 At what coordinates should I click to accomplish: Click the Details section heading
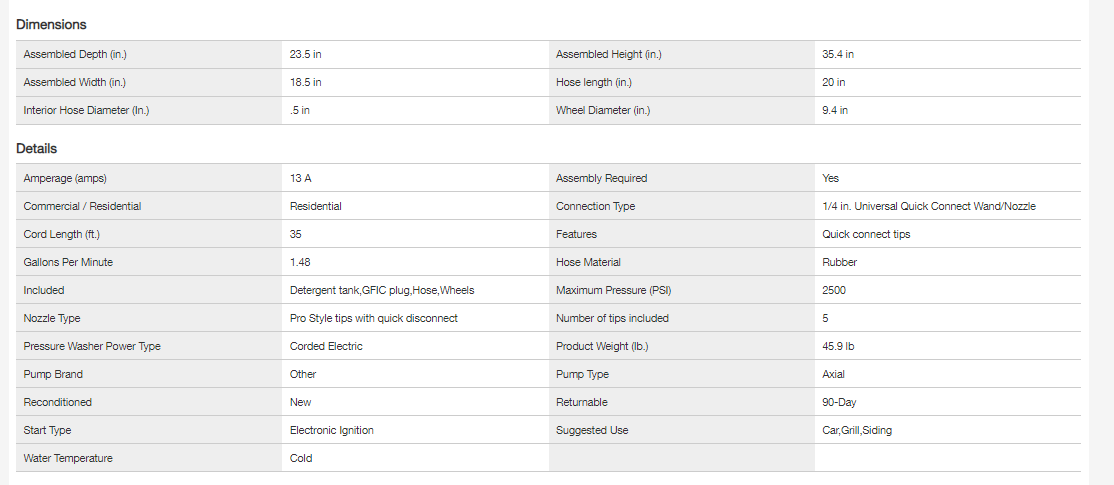(x=36, y=148)
